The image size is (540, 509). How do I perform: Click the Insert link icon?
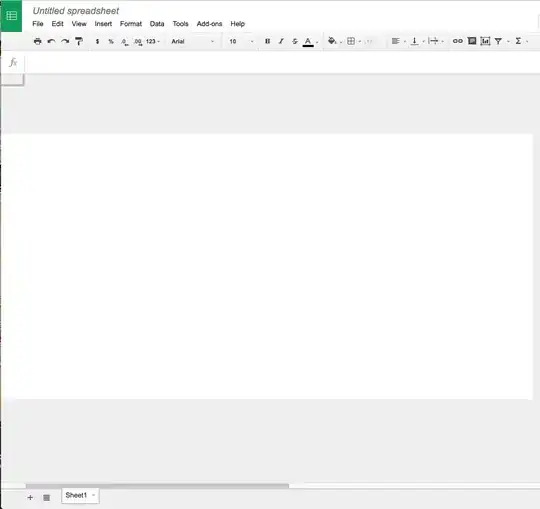(457, 41)
